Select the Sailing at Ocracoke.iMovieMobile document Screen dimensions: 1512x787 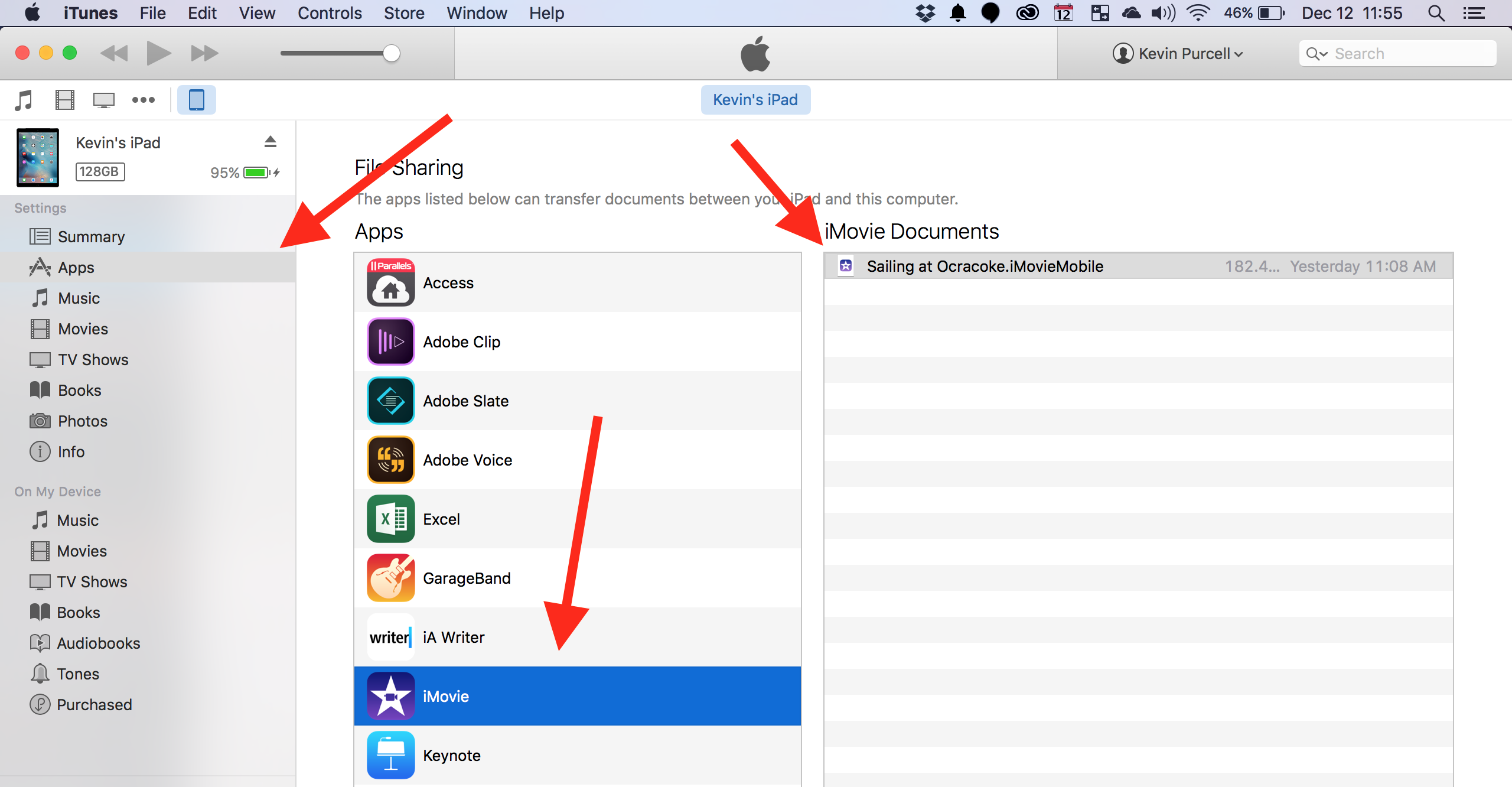984,266
